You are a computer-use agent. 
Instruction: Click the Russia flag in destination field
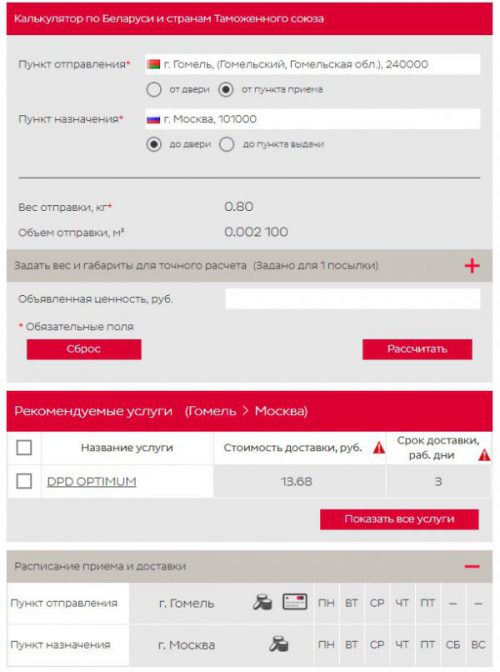pos(153,119)
